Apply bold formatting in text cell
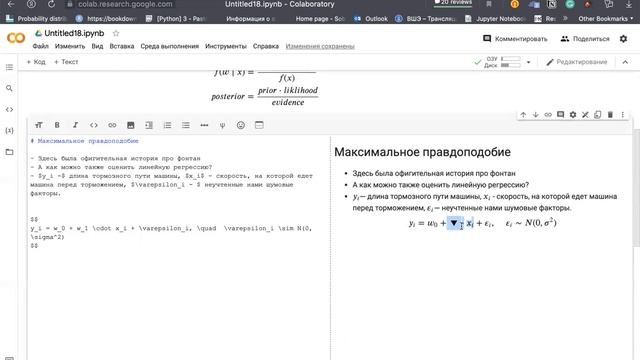Image resolution: width=640 pixels, height=360 pixels. [57, 125]
